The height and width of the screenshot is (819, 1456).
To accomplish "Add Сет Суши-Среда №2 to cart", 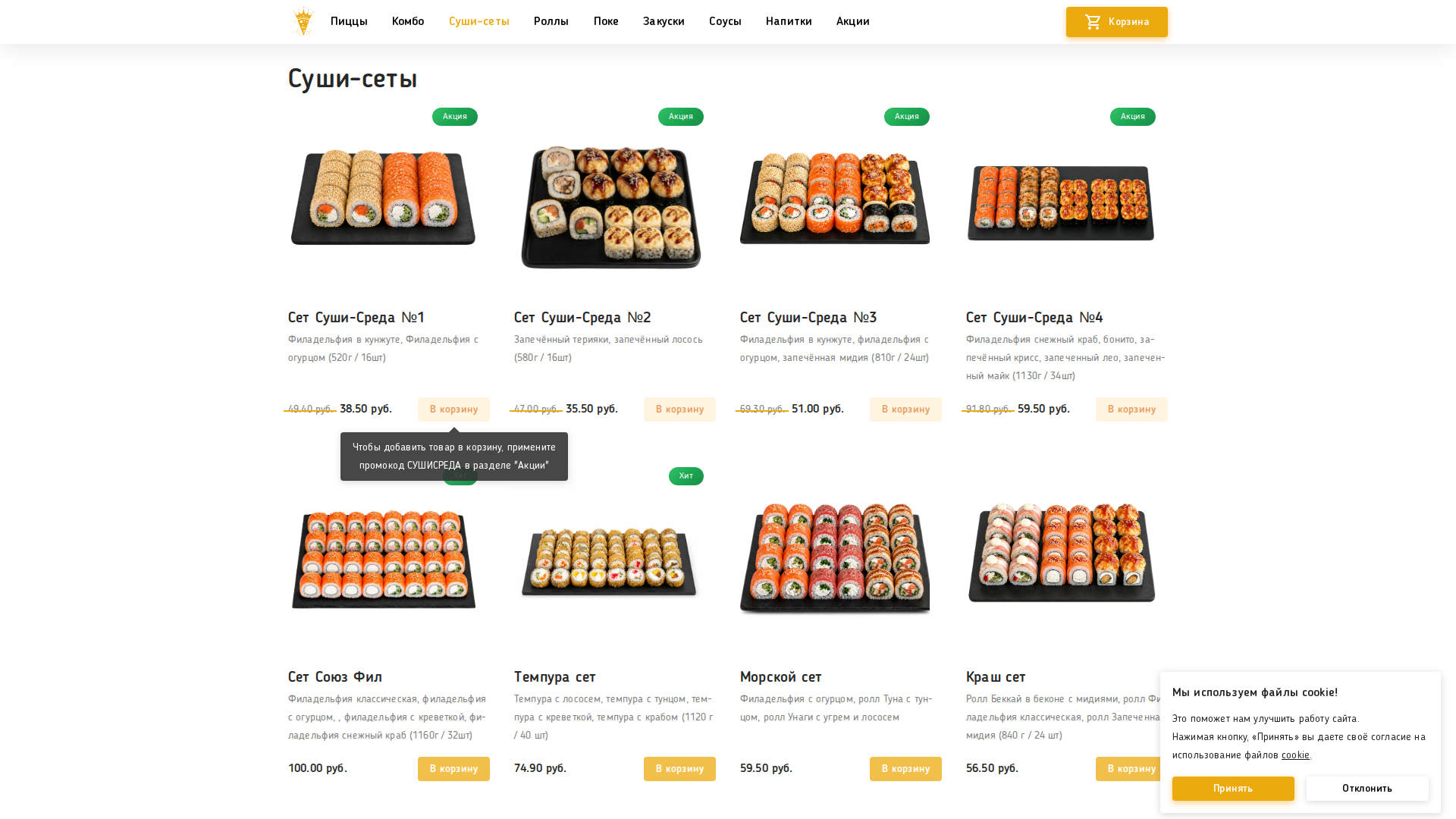I will (x=679, y=409).
